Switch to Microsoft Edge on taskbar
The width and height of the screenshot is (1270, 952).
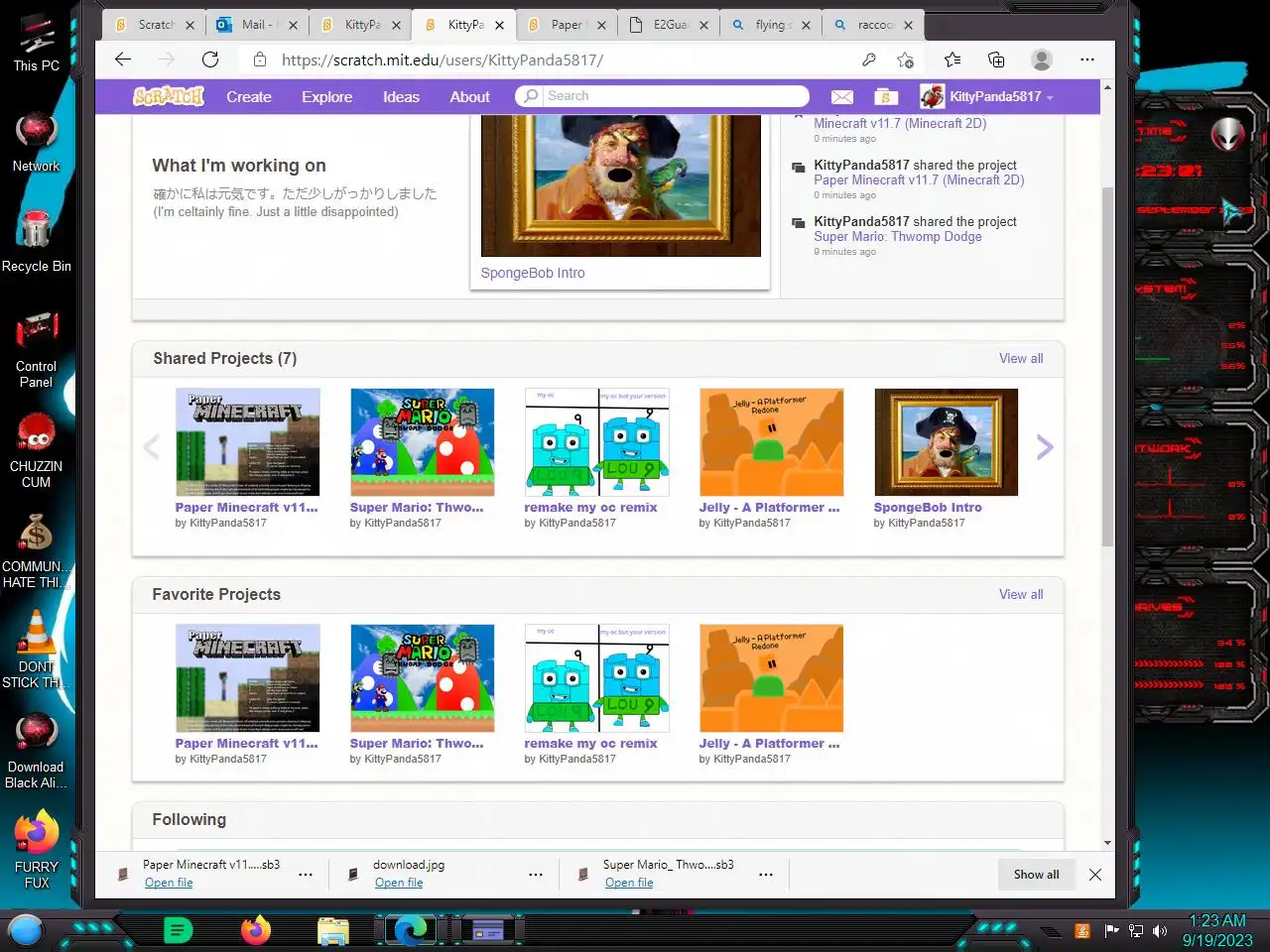coord(411,930)
